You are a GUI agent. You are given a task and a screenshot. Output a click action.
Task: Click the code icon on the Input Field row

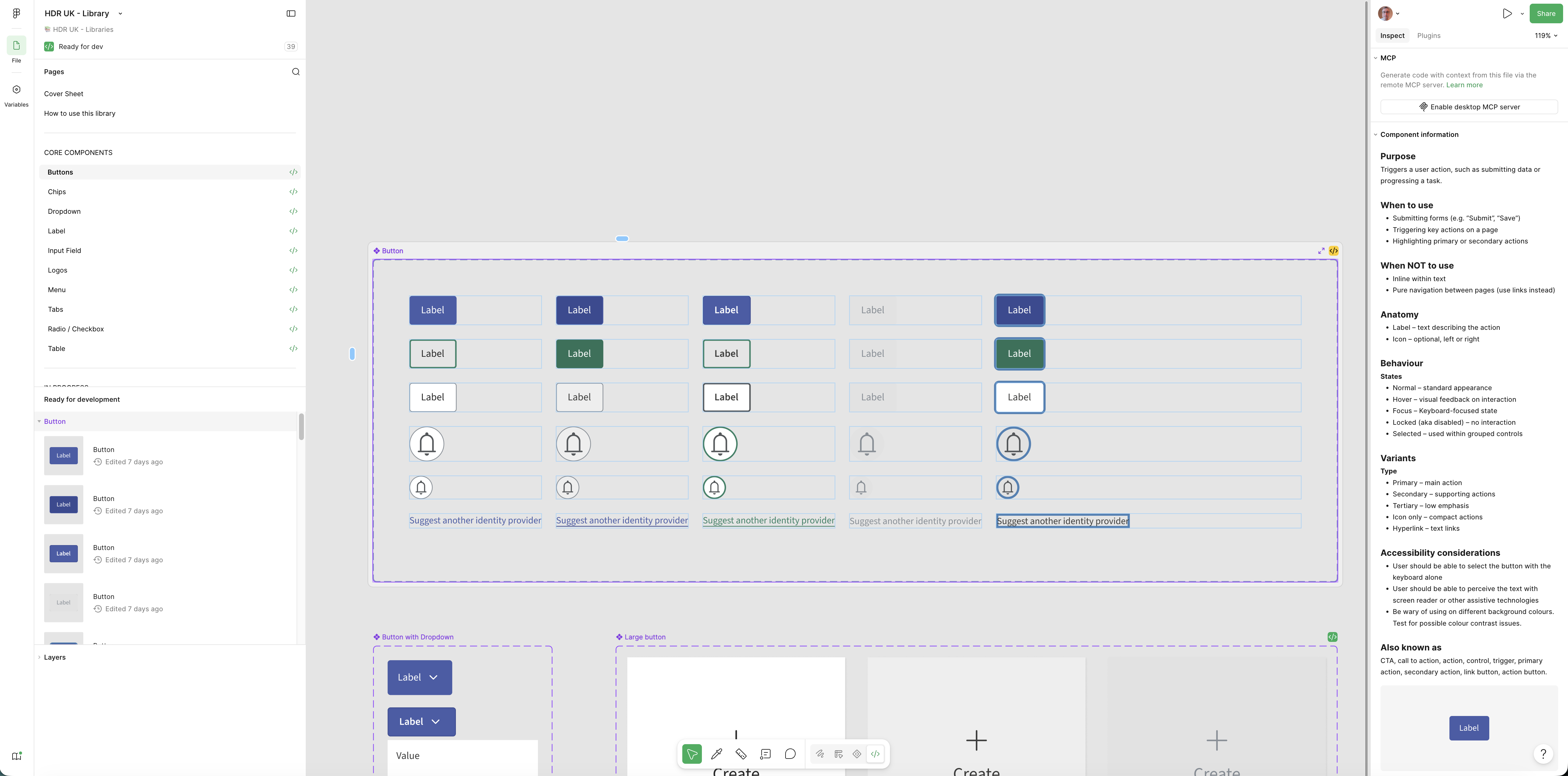294,251
